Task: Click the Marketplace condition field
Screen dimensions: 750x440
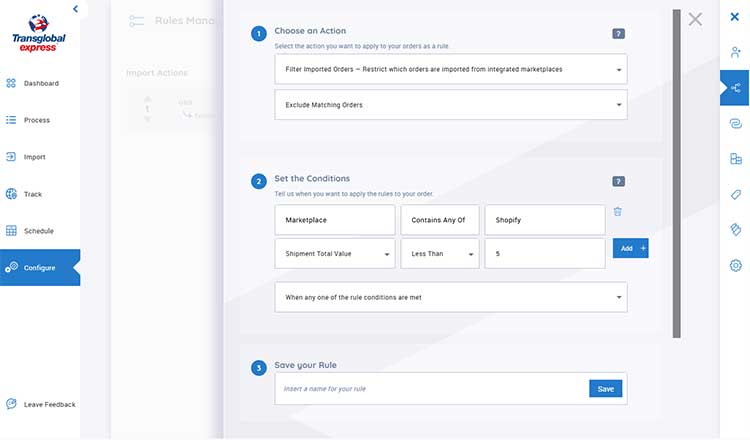Action: pyautogui.click(x=335, y=220)
